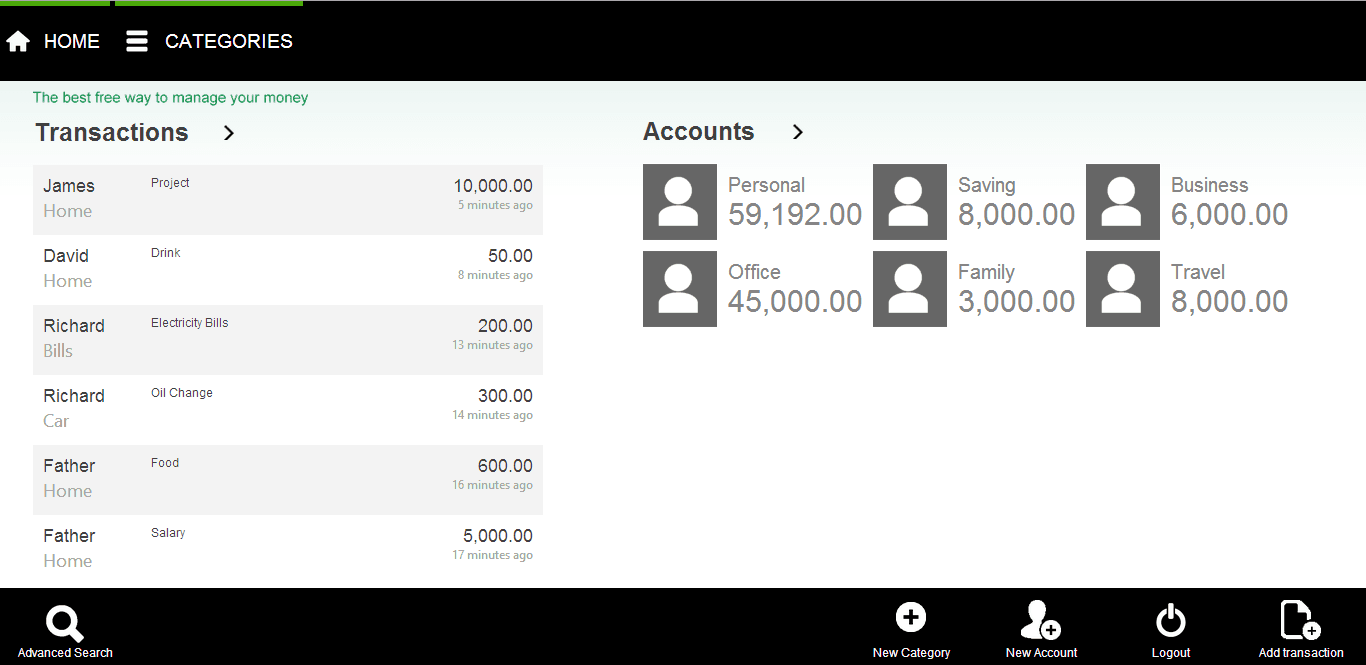
Task: Open the Travel account avatar icon
Action: click(x=1123, y=289)
